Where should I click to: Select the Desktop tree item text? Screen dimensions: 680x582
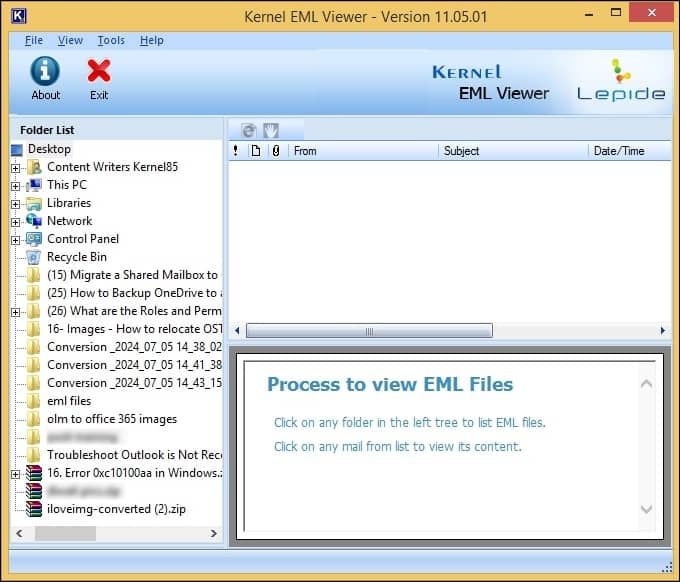49,149
